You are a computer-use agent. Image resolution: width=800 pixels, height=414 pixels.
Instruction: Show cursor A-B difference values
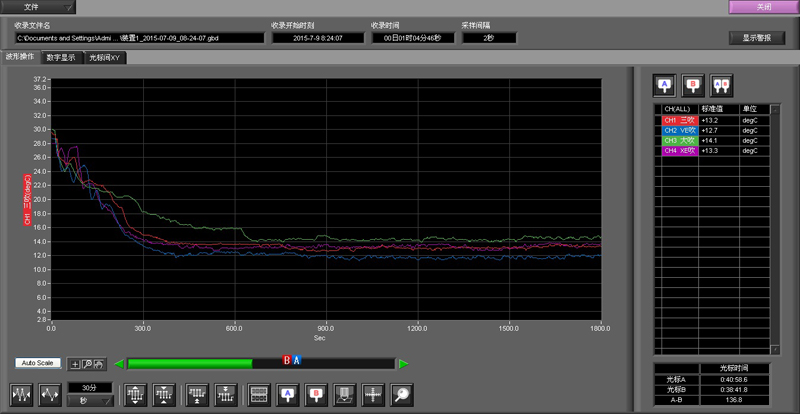click(721, 85)
